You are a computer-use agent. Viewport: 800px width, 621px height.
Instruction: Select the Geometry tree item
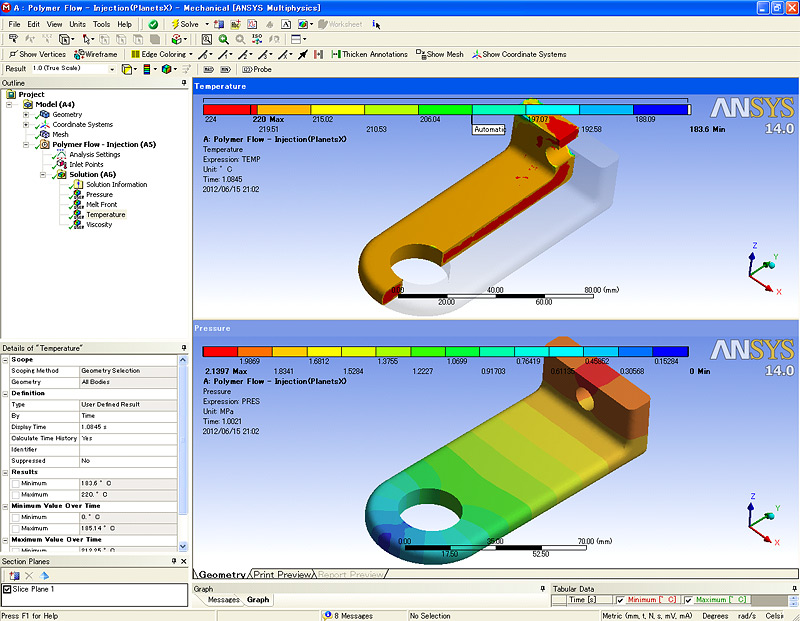tap(67, 114)
